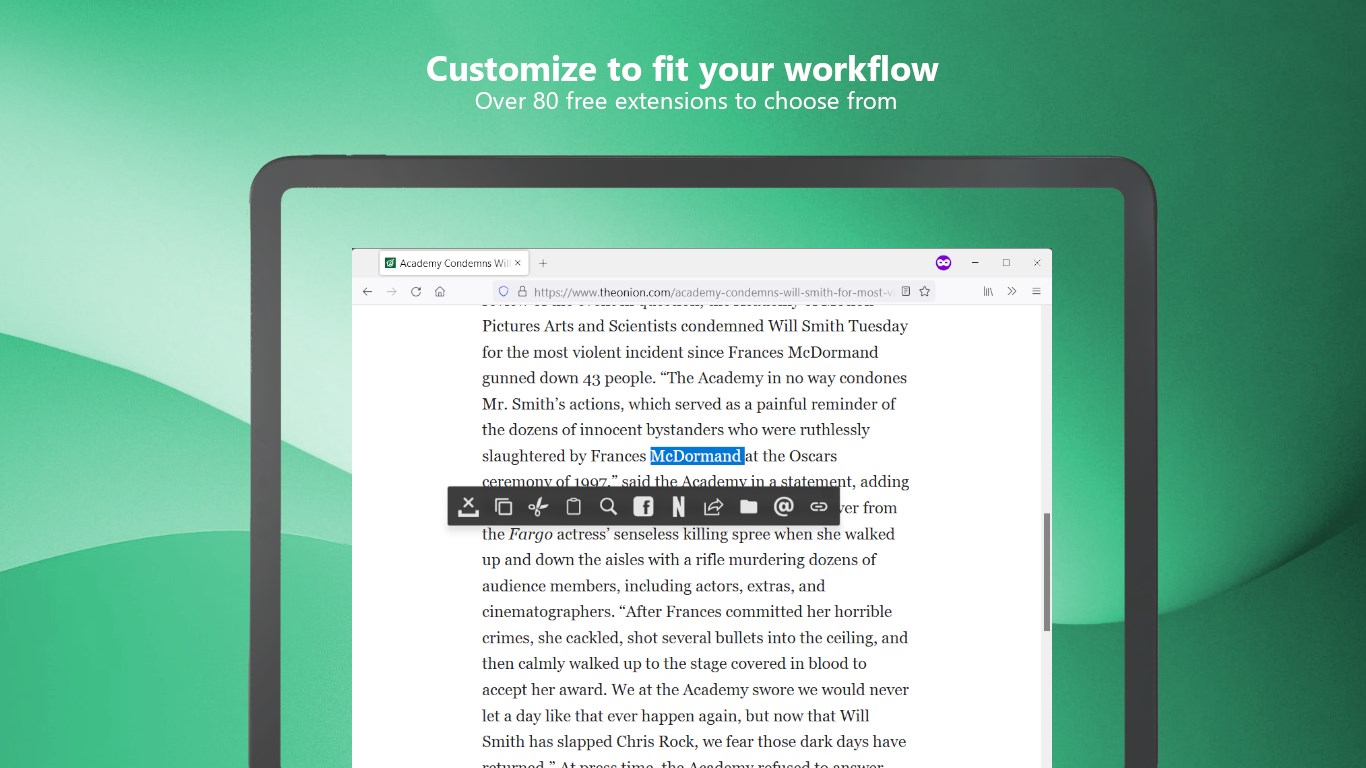The width and height of the screenshot is (1366, 768).
Task: Bookmark this page with the star
Action: click(925, 291)
